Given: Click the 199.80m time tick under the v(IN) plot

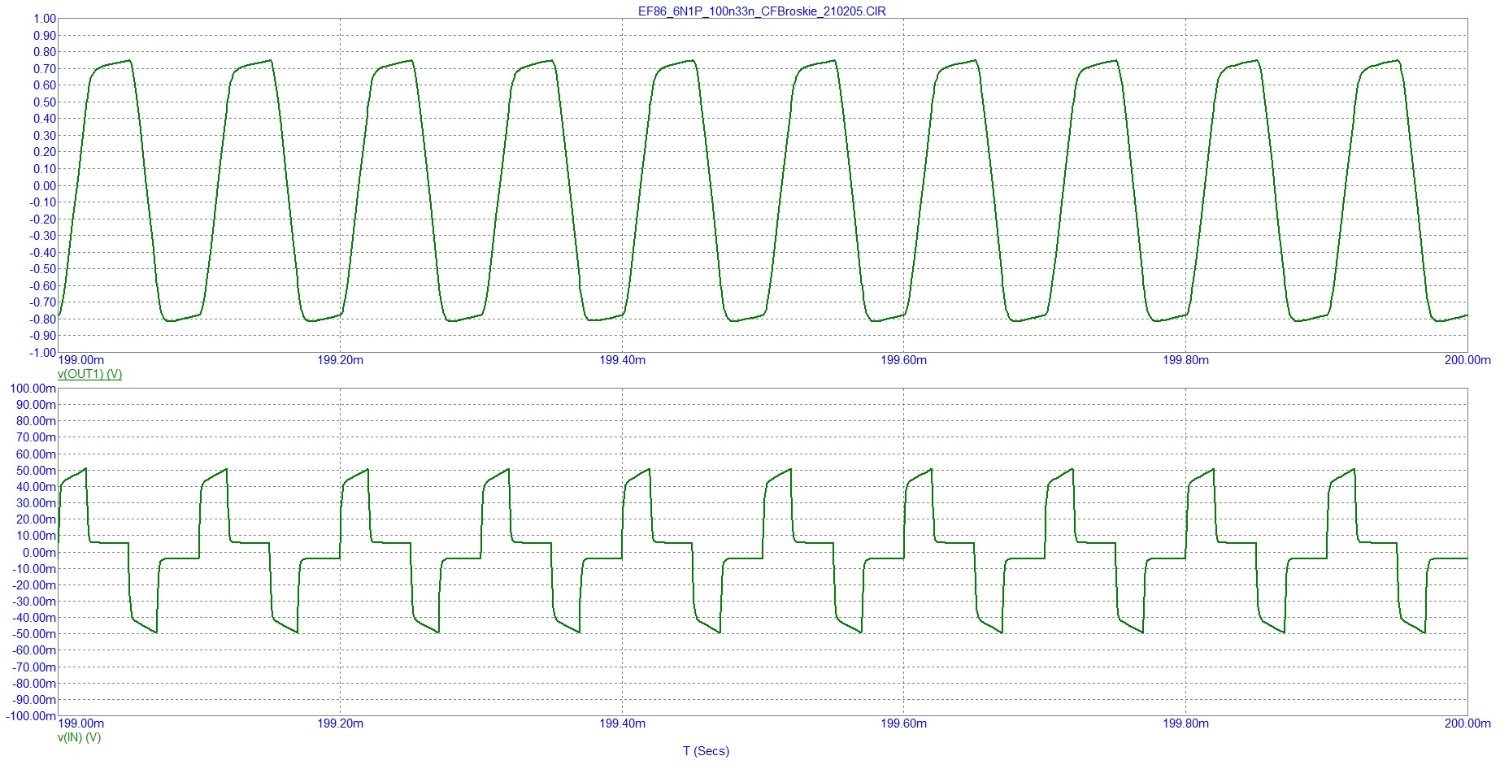Looking at the screenshot, I should click(x=1186, y=723).
